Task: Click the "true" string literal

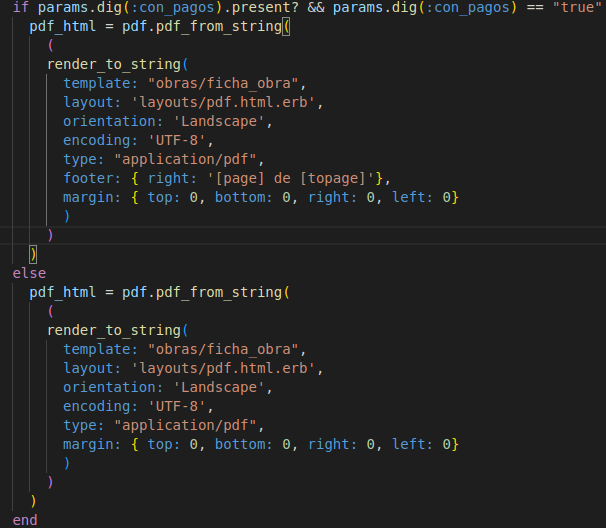Action: pyautogui.click(x=577, y=7)
